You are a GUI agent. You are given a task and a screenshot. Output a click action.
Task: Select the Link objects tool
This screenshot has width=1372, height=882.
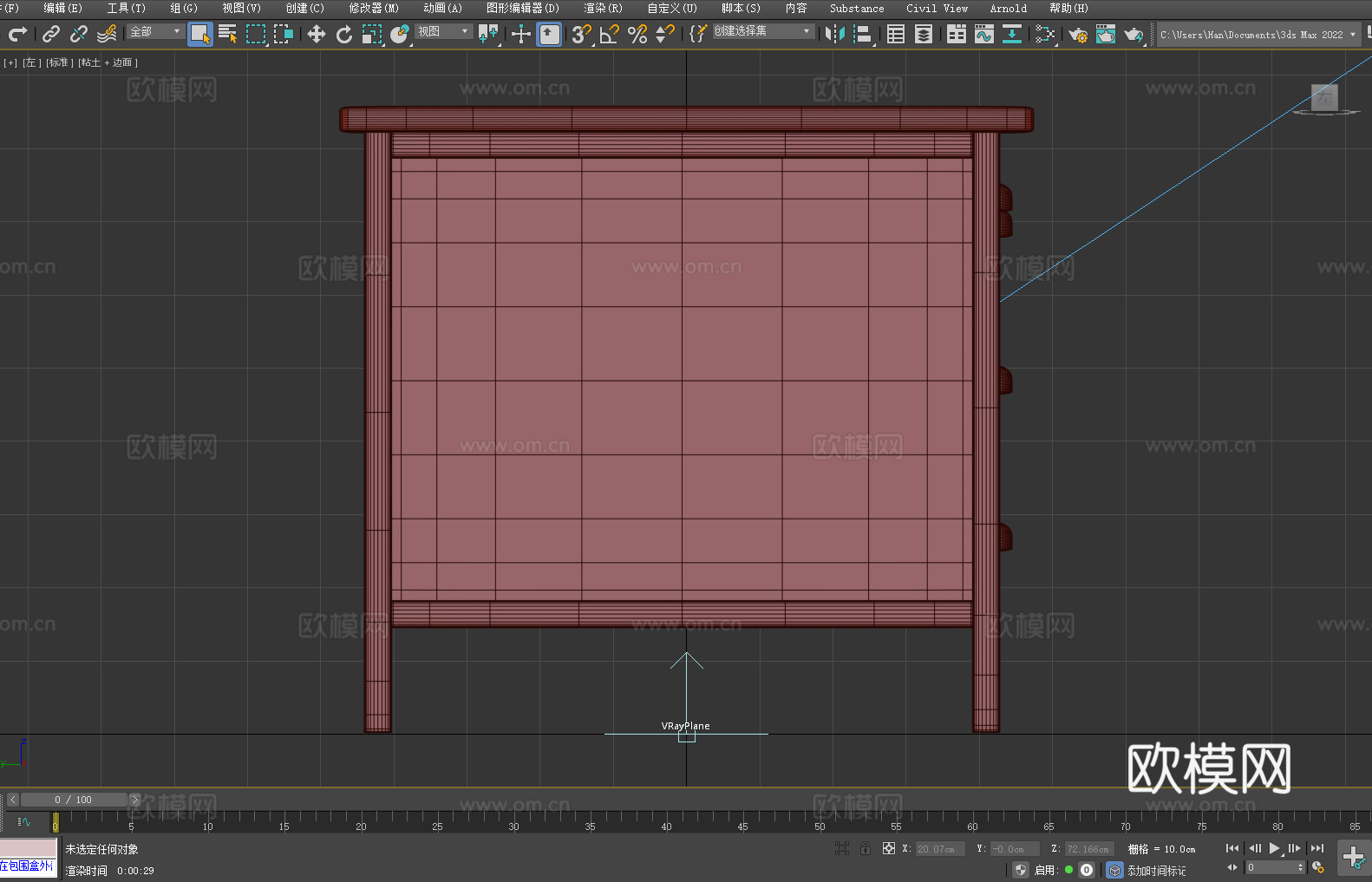tap(51, 34)
